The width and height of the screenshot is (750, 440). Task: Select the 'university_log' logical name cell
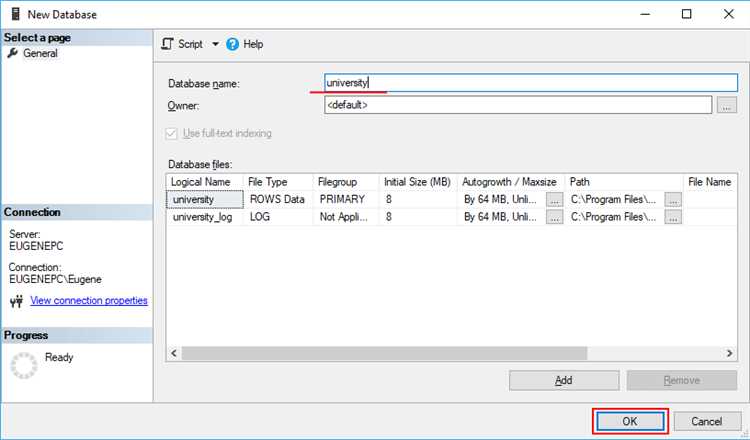pos(205,217)
